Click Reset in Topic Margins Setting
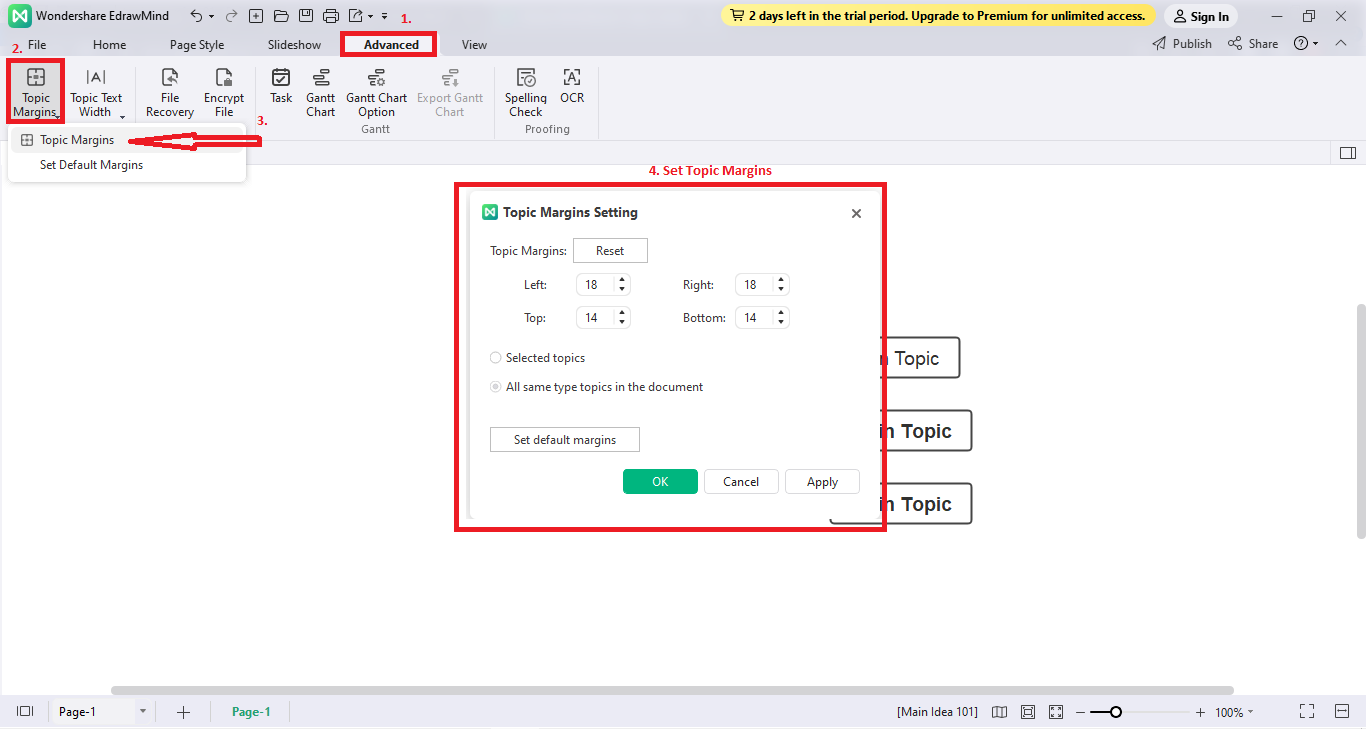 (x=610, y=251)
